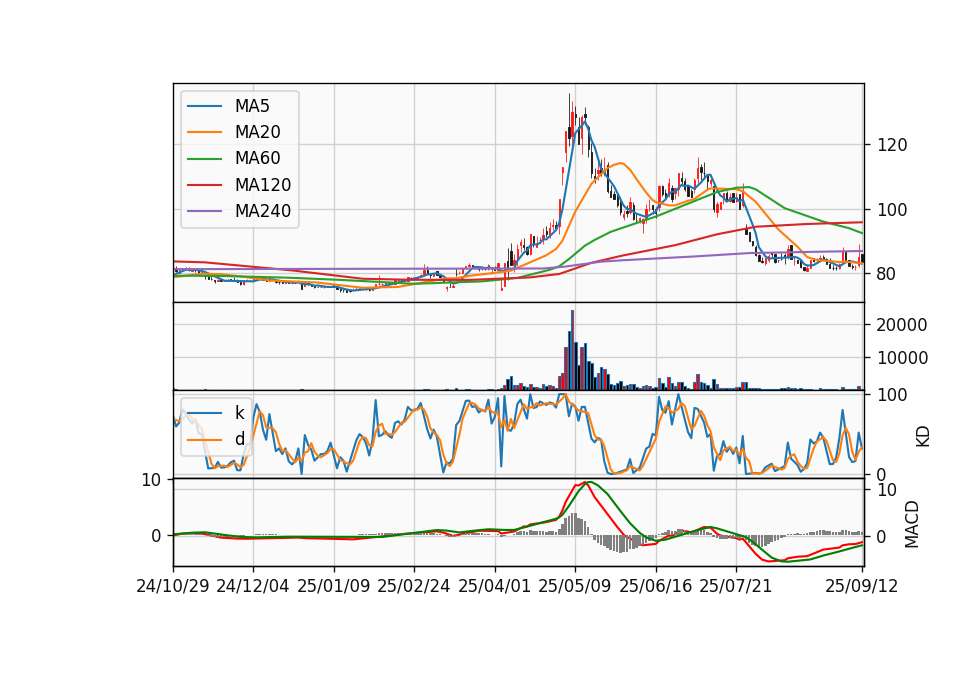The width and height of the screenshot is (960, 690).
Task: Click the green MA60 legend line swatch
Action: tap(204, 159)
